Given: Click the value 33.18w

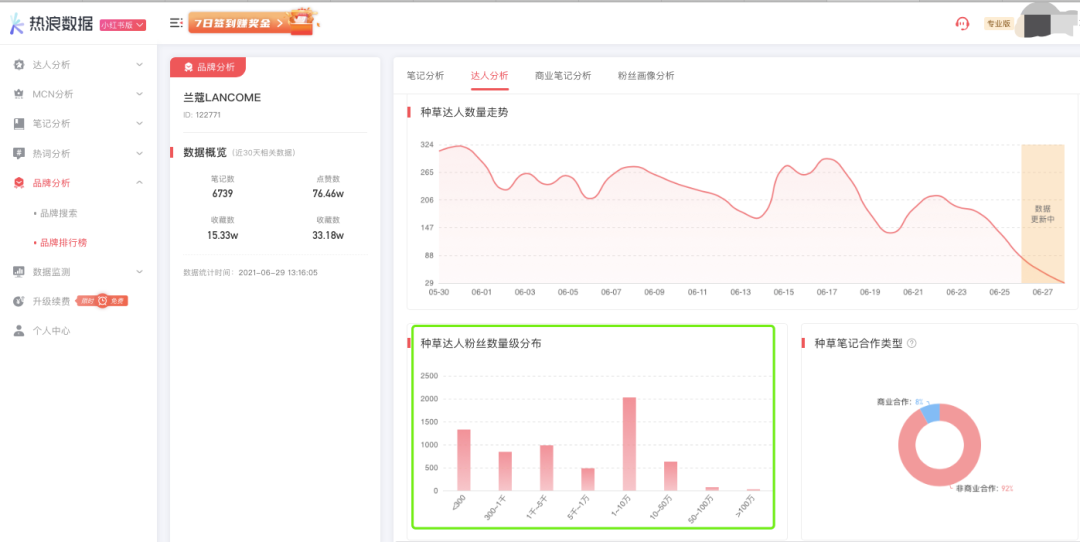Looking at the screenshot, I should pyautogui.click(x=328, y=236).
